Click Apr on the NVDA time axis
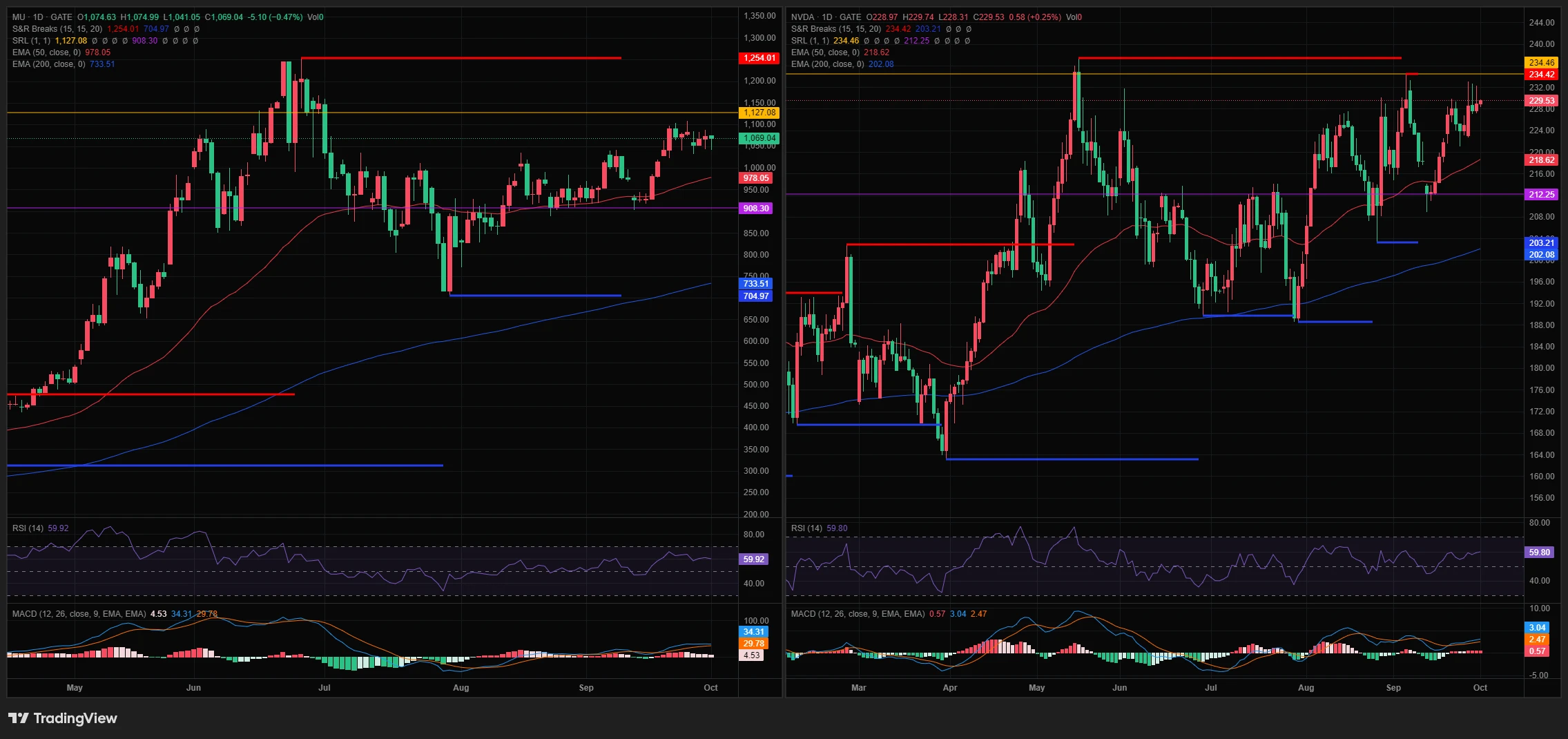Image resolution: width=1568 pixels, height=739 pixels. (x=950, y=688)
